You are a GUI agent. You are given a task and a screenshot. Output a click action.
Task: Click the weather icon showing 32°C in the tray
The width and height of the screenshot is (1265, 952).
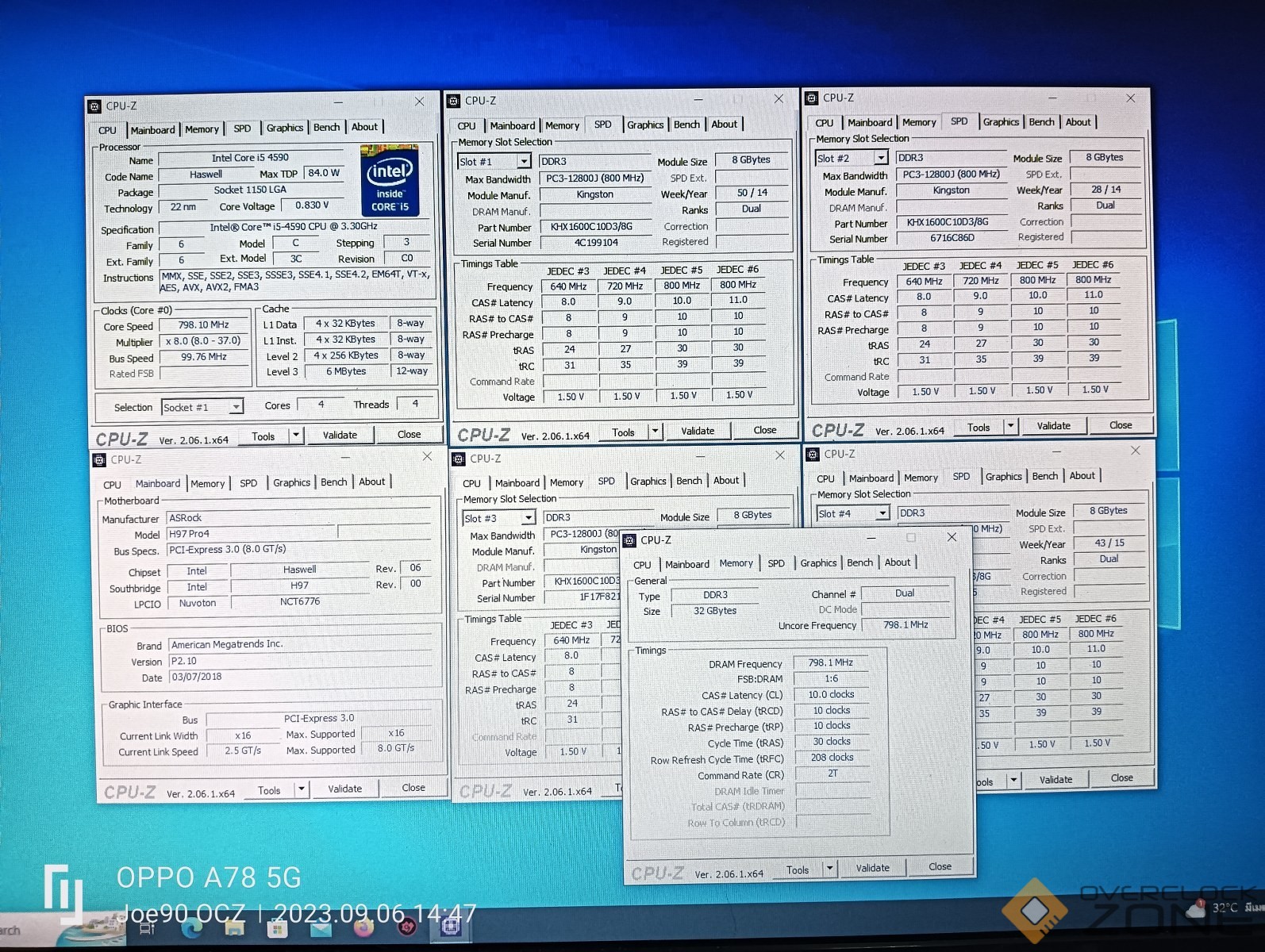pyautogui.click(x=1196, y=909)
